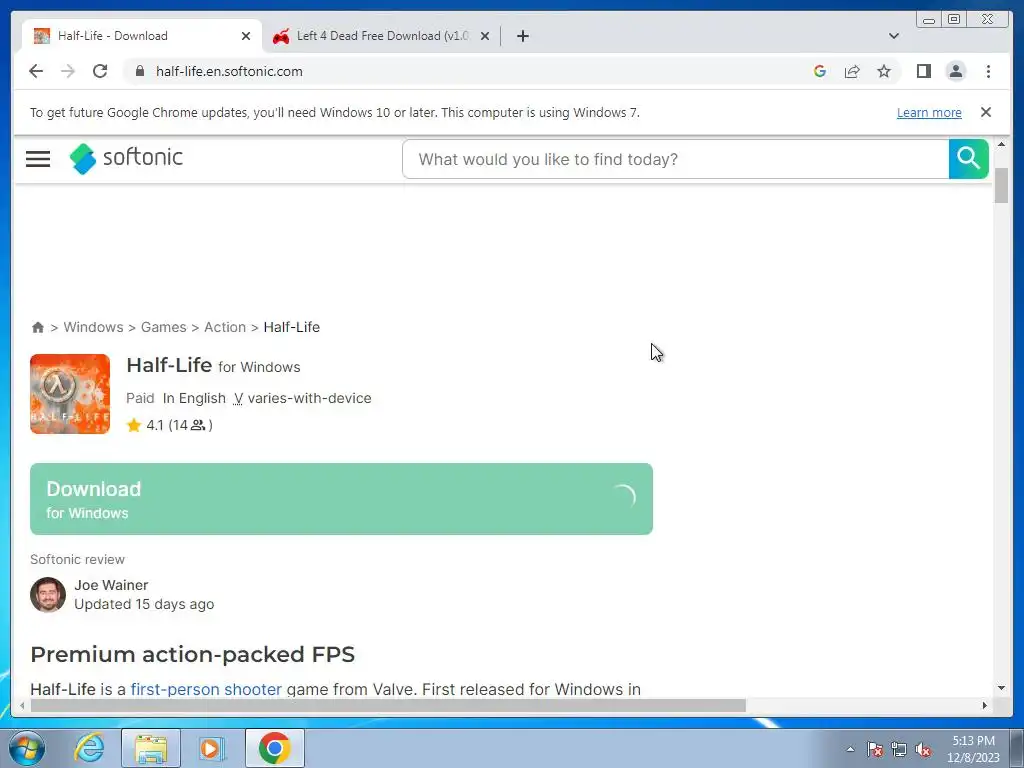
Task: Reload the page with the refresh icon
Action: click(100, 71)
